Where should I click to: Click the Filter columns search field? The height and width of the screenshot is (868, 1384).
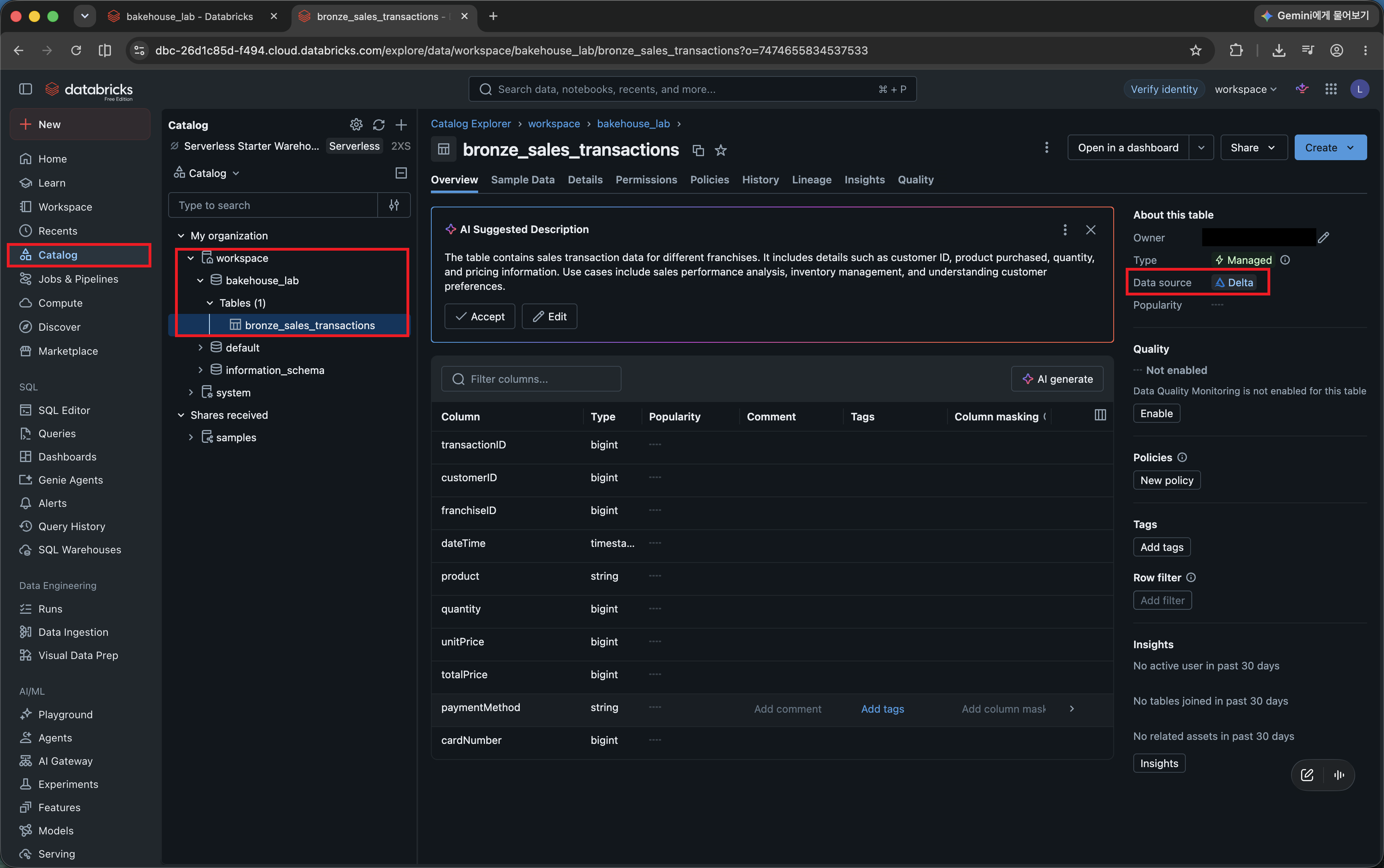[531, 379]
